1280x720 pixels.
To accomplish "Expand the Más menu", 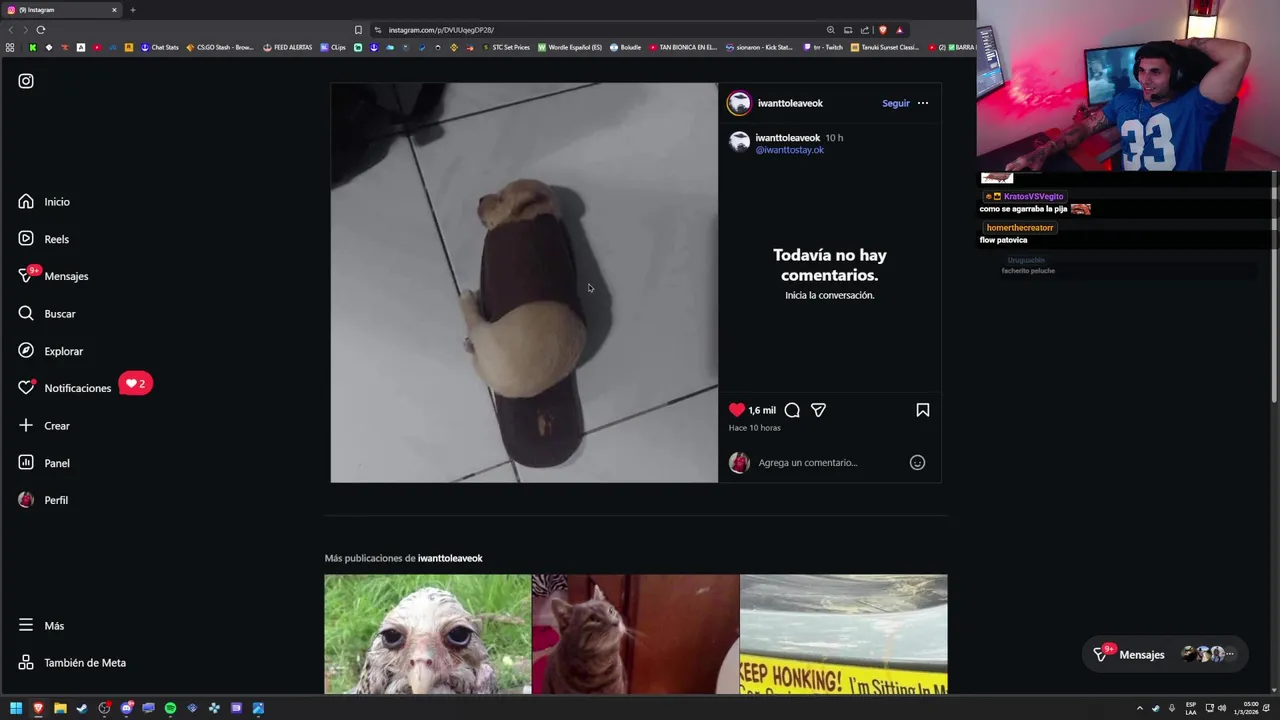I will coord(41,626).
